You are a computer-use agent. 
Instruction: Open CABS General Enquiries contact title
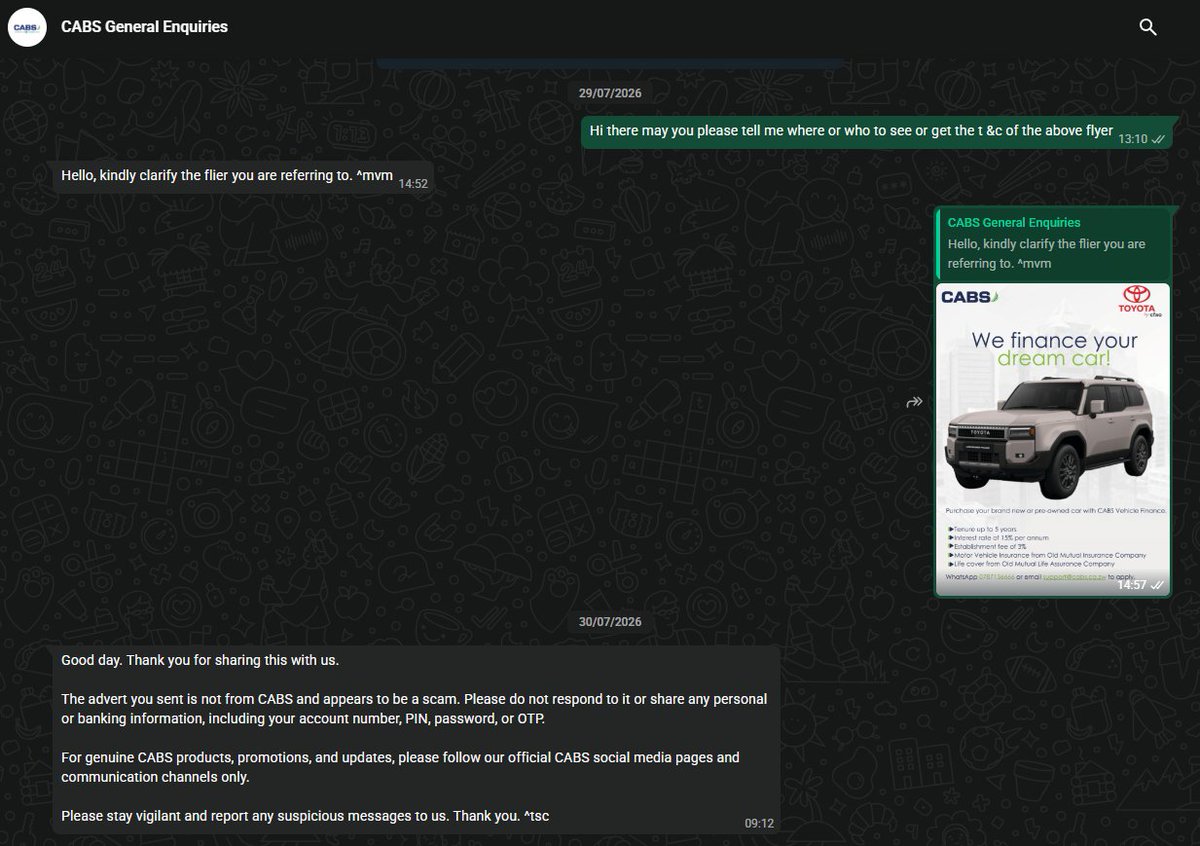point(144,27)
